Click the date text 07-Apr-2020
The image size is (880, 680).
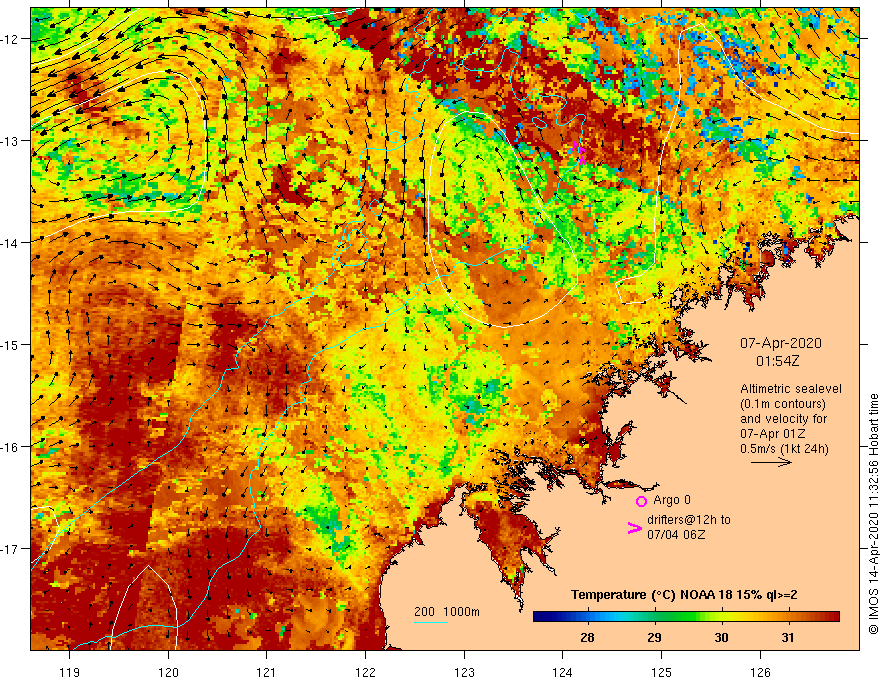coord(781,343)
